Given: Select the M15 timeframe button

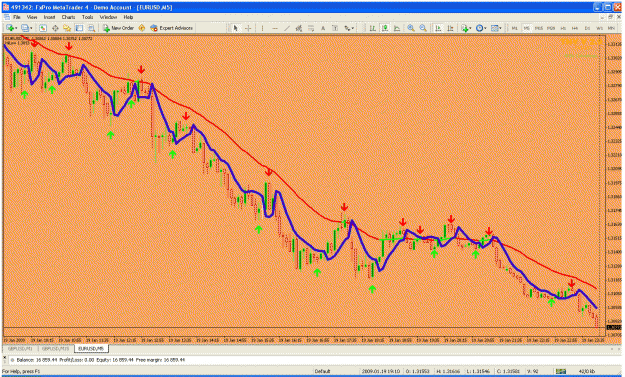Looking at the screenshot, I should tap(539, 28).
